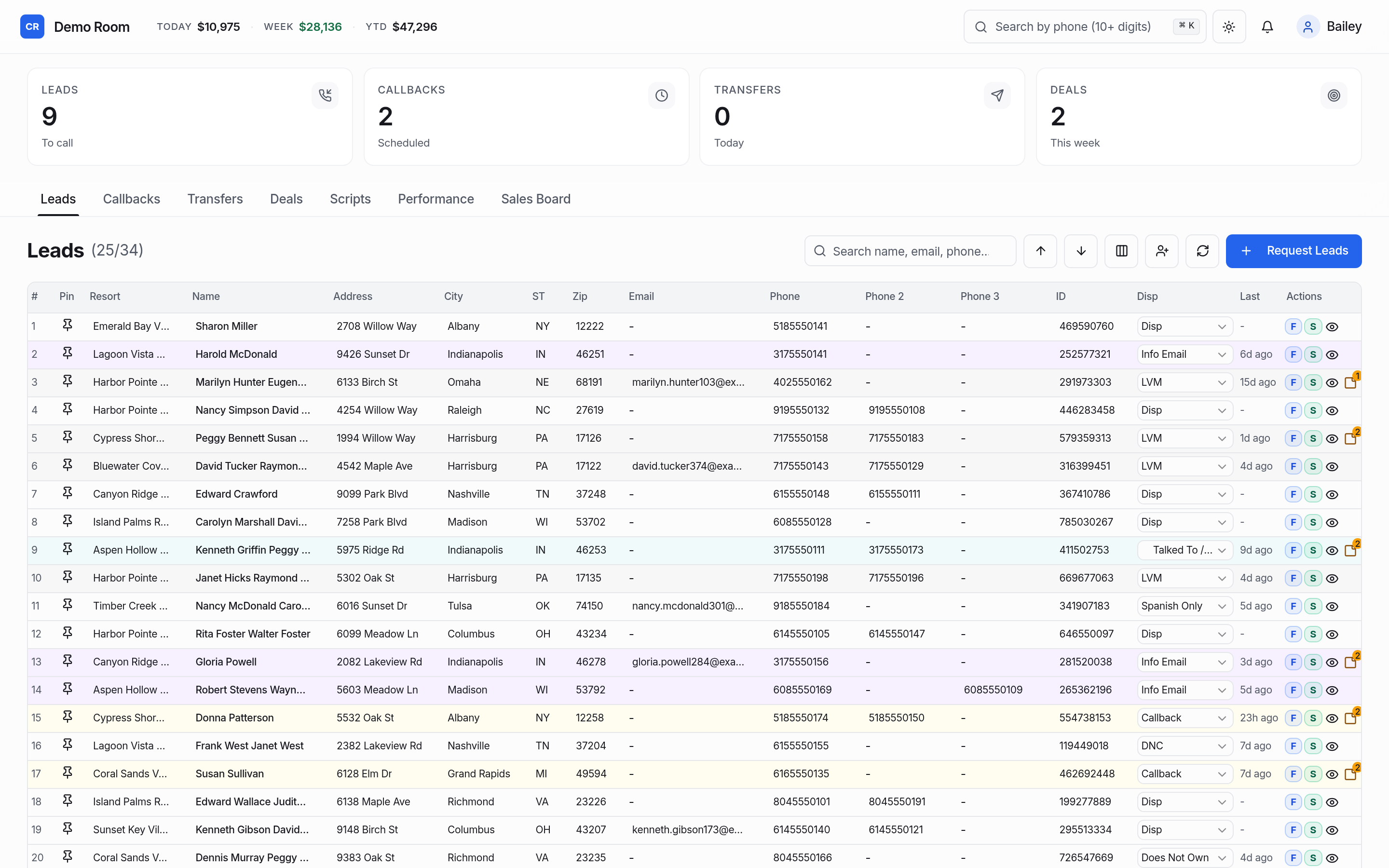View Carolyn Marshall lead via eye icon
The width and height of the screenshot is (1389, 868).
click(x=1332, y=522)
